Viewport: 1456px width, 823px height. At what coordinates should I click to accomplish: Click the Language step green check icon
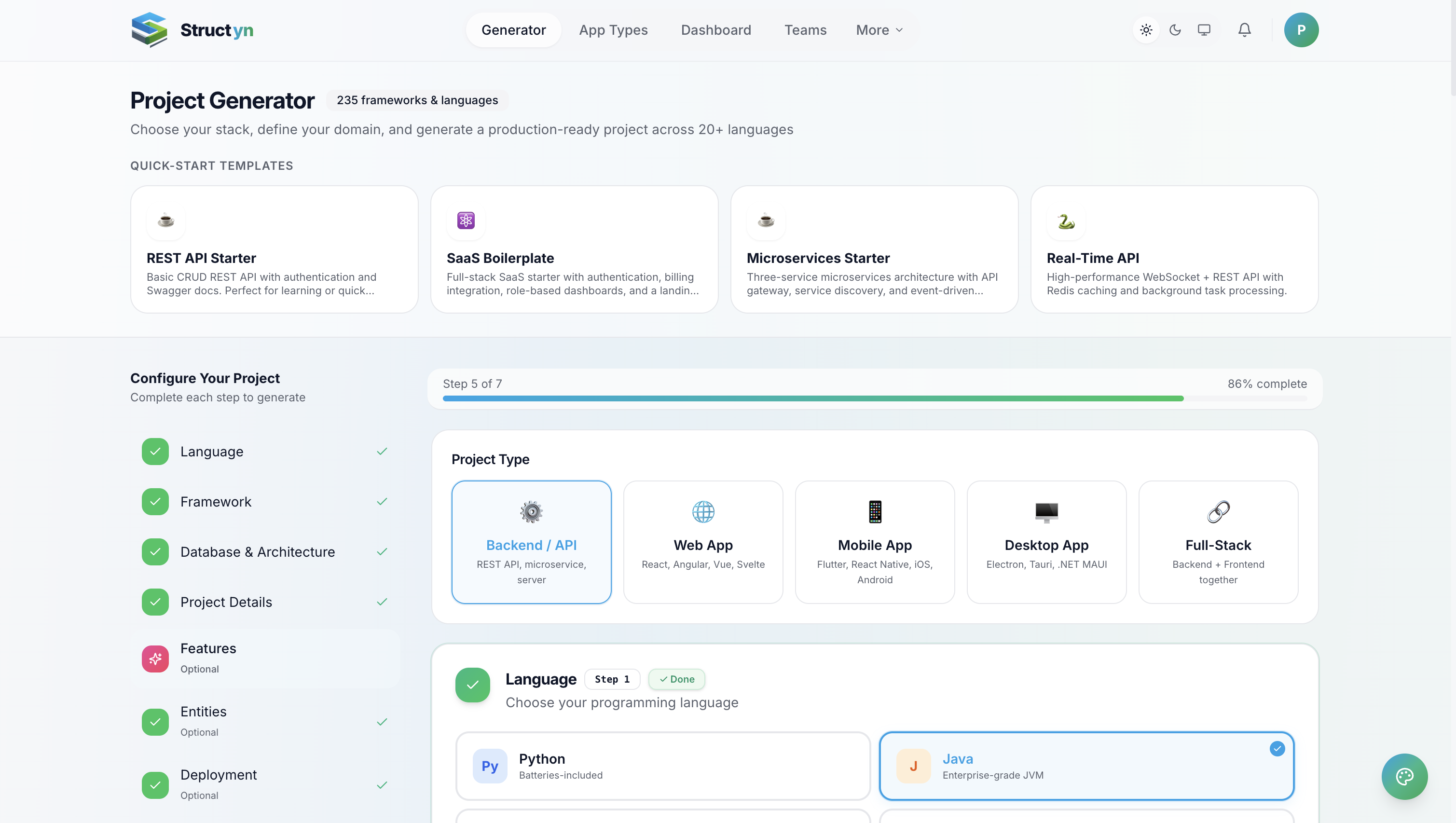point(155,452)
